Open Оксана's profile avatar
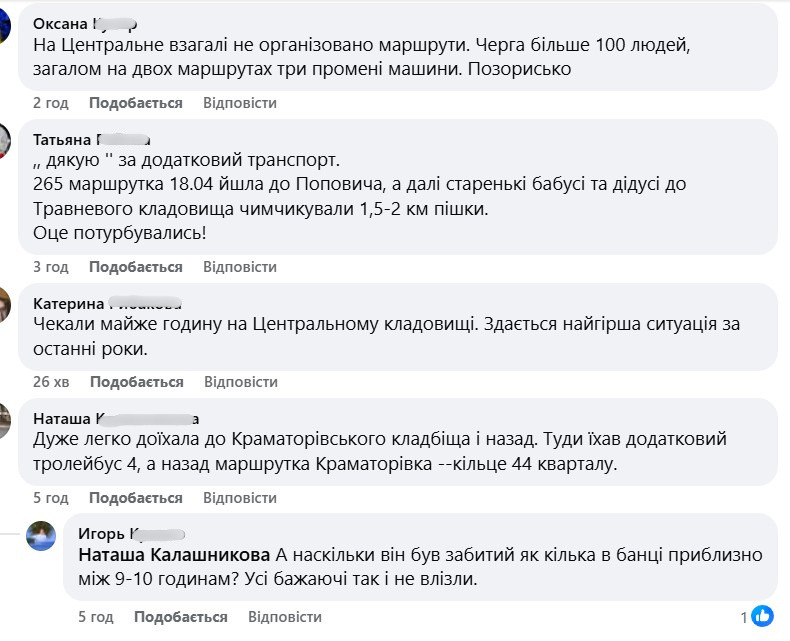 (x=4, y=26)
